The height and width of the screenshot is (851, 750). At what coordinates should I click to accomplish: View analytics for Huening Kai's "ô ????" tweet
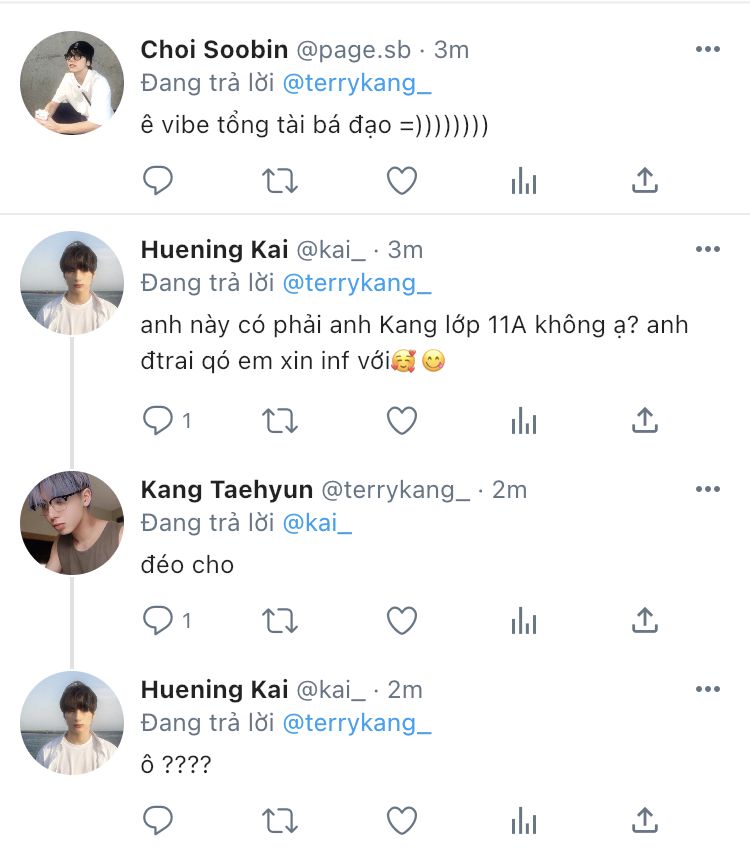click(x=524, y=821)
